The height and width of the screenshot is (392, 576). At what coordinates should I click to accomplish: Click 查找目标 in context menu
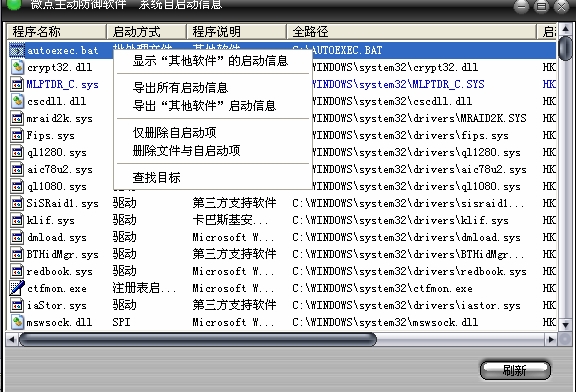coord(157,177)
